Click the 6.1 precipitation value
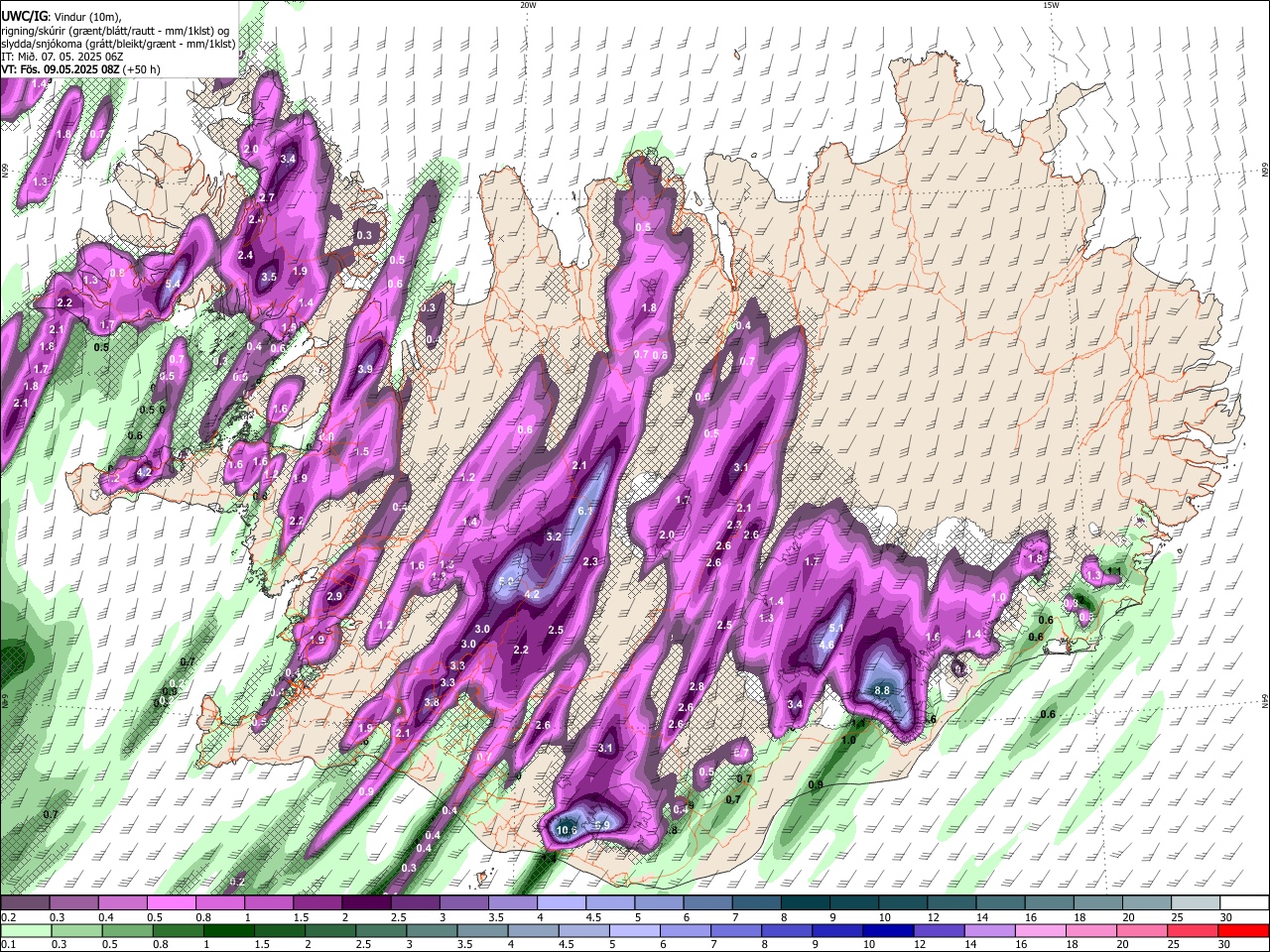This screenshot has height=952, width=1270. [585, 512]
